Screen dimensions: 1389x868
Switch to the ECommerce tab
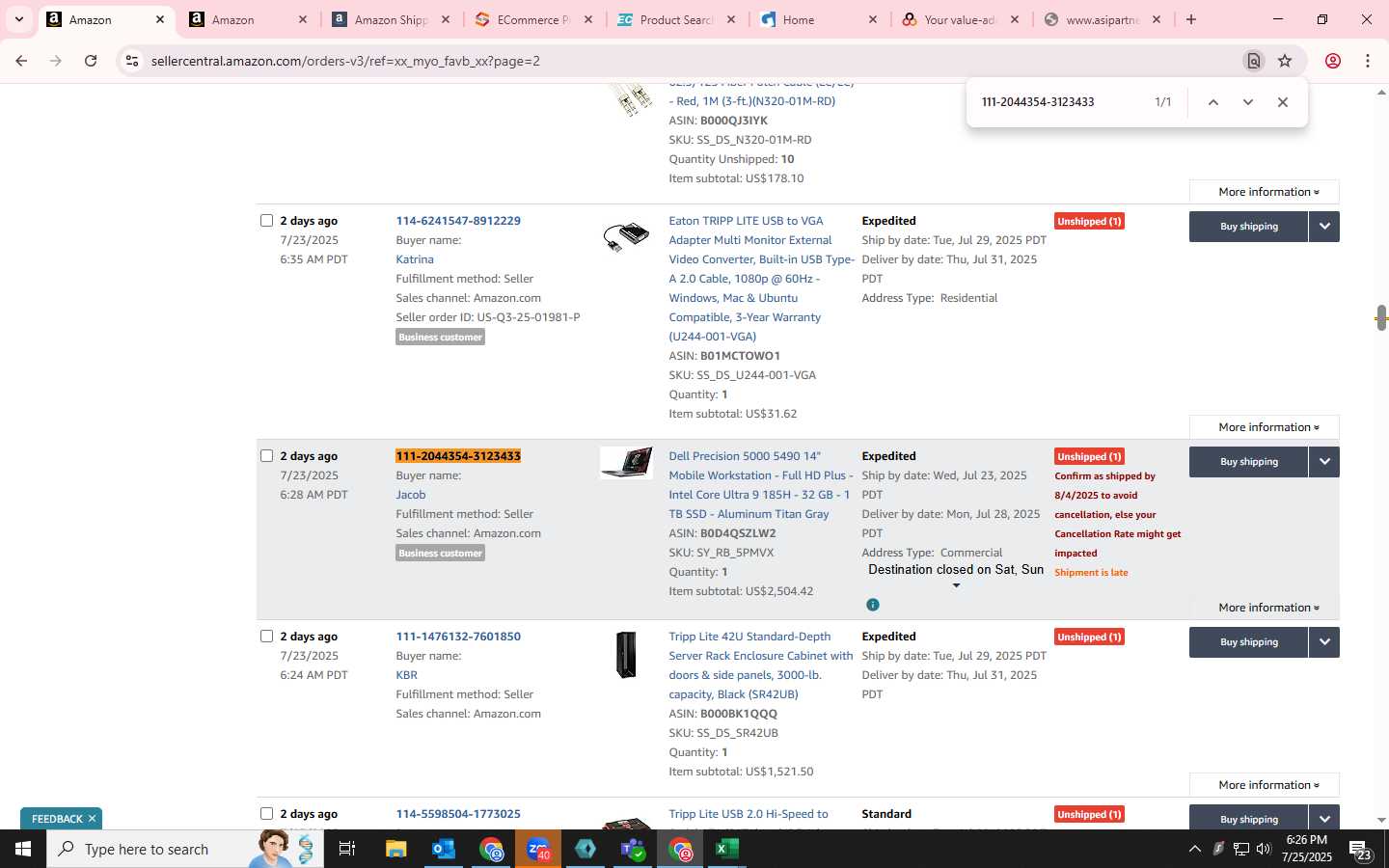[x=532, y=19]
